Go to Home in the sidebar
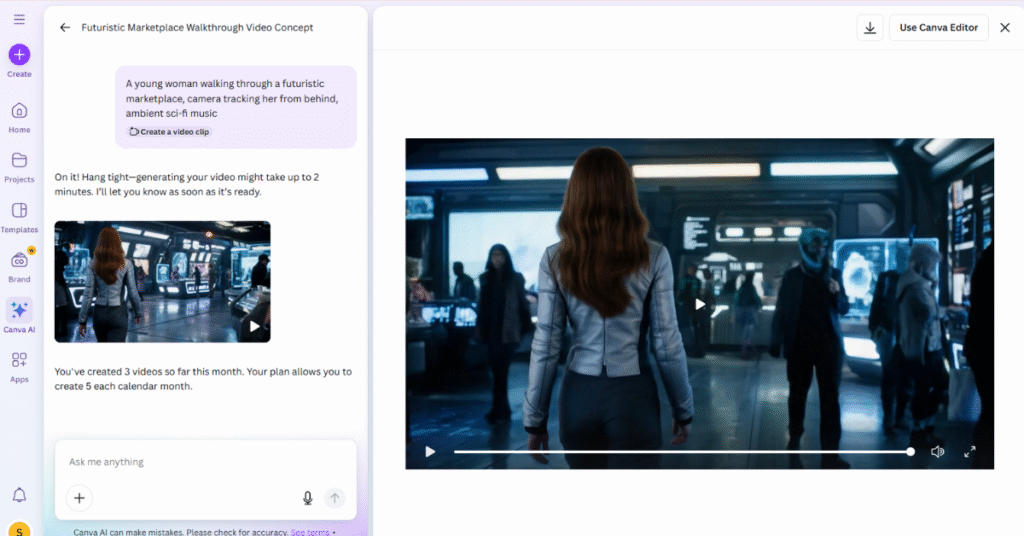Viewport: 1024px width, 536px height. click(19, 118)
